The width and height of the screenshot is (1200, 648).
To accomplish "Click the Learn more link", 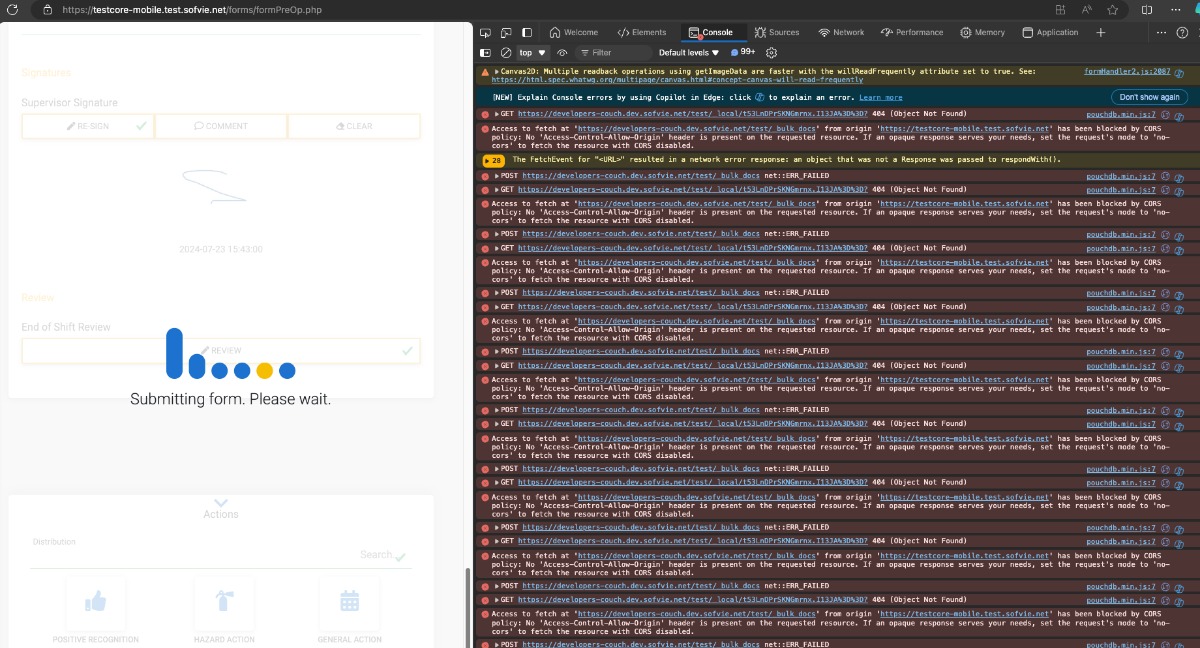I will pyautogui.click(x=880, y=97).
